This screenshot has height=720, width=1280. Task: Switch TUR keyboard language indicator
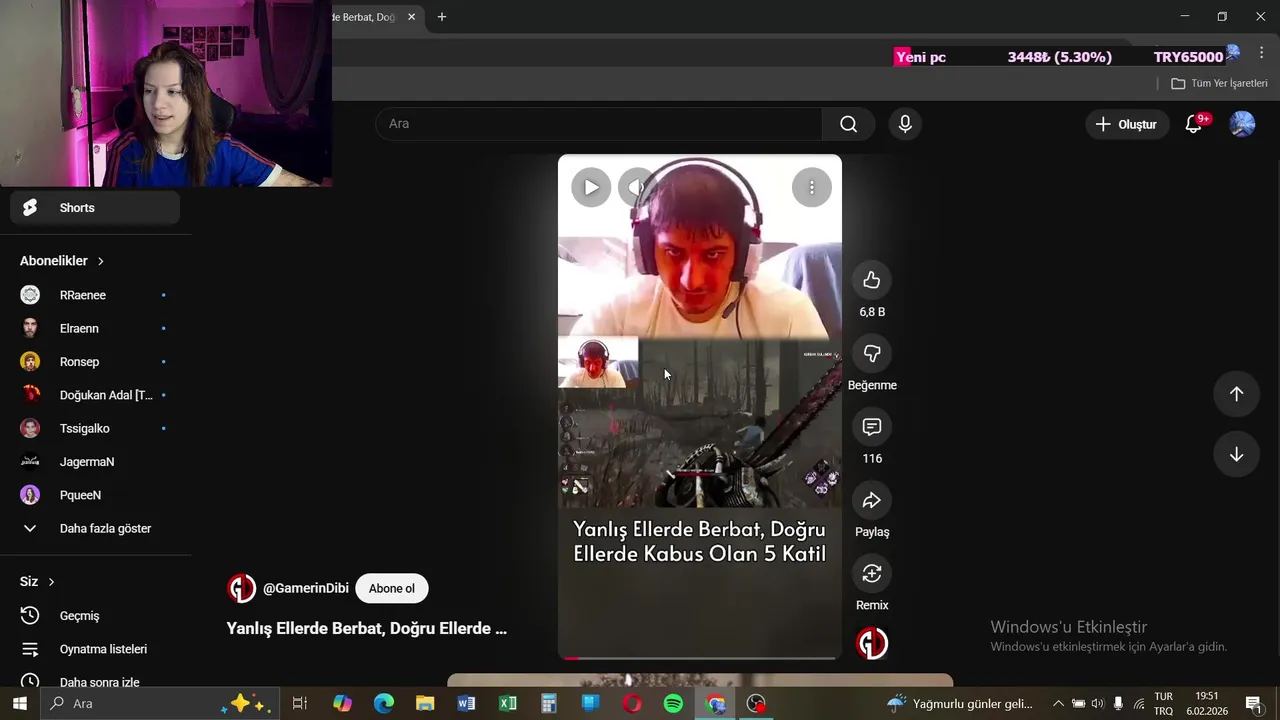click(x=1163, y=704)
